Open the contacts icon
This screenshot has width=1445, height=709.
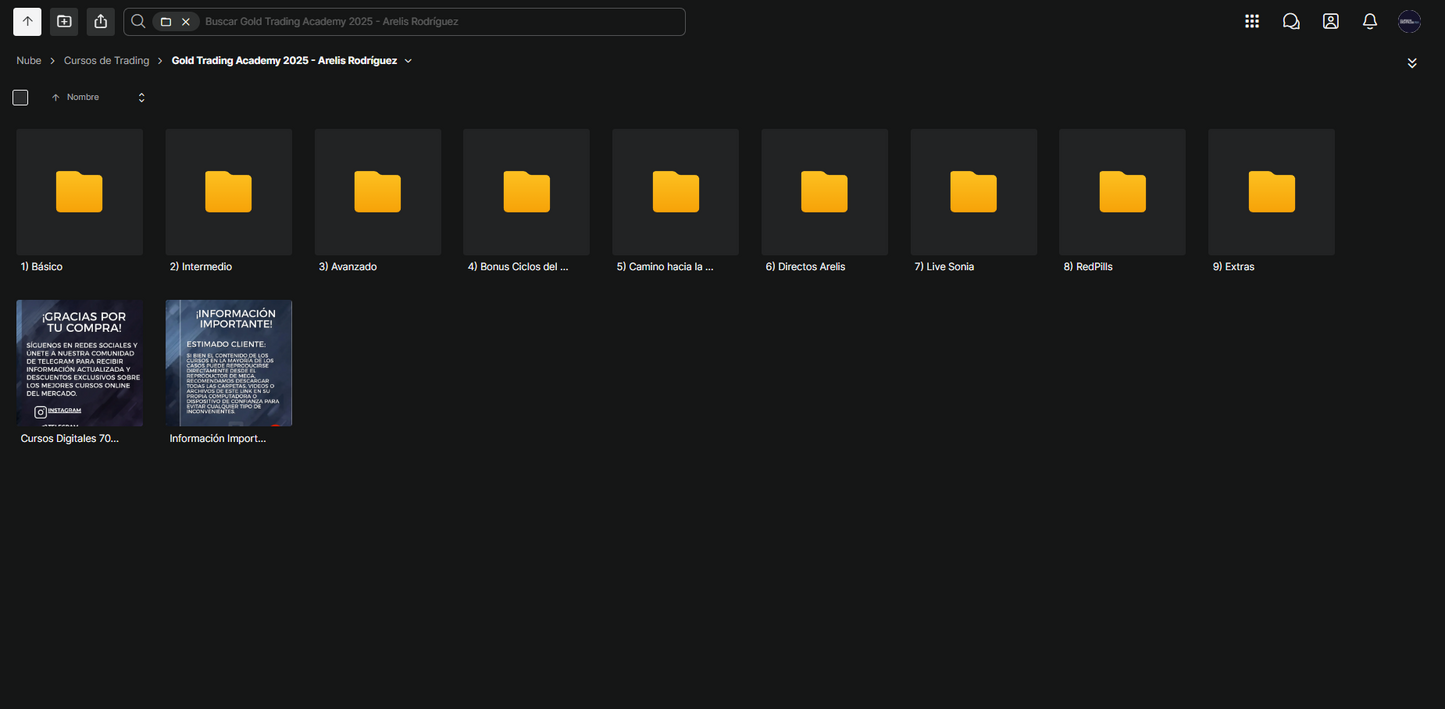[1331, 21]
